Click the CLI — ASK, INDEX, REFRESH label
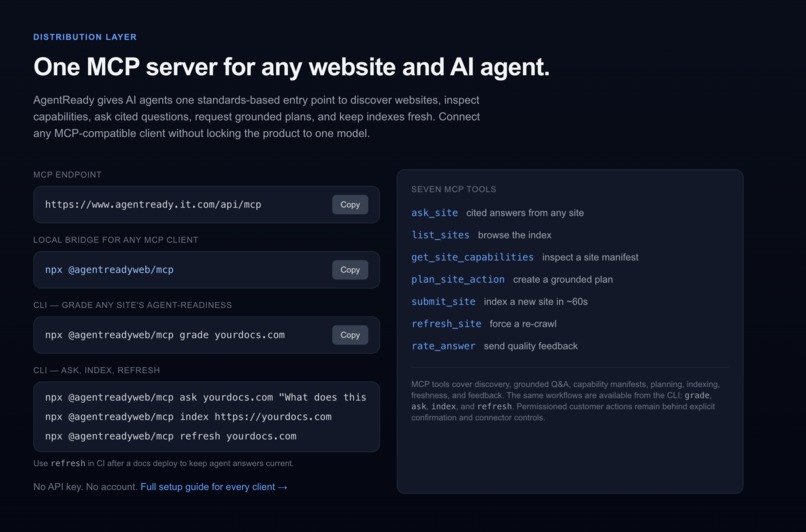Viewport: 806px width, 532px height. pyautogui.click(x=97, y=371)
